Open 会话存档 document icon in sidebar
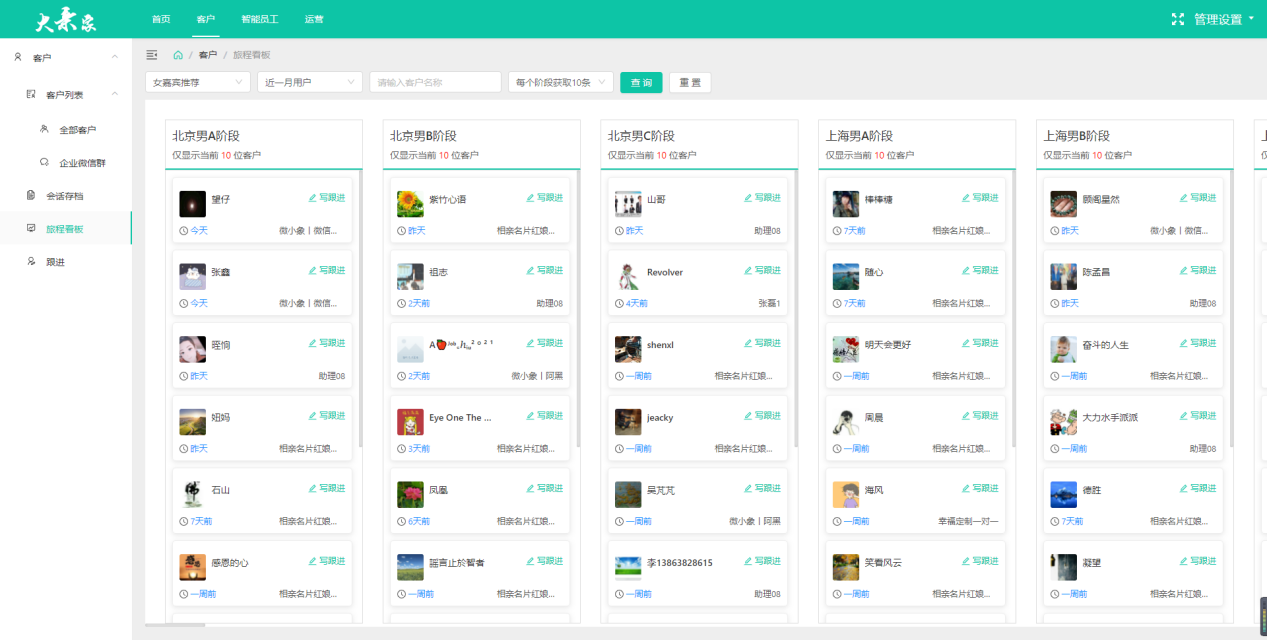This screenshot has height=640, width=1267. click(x=31, y=195)
